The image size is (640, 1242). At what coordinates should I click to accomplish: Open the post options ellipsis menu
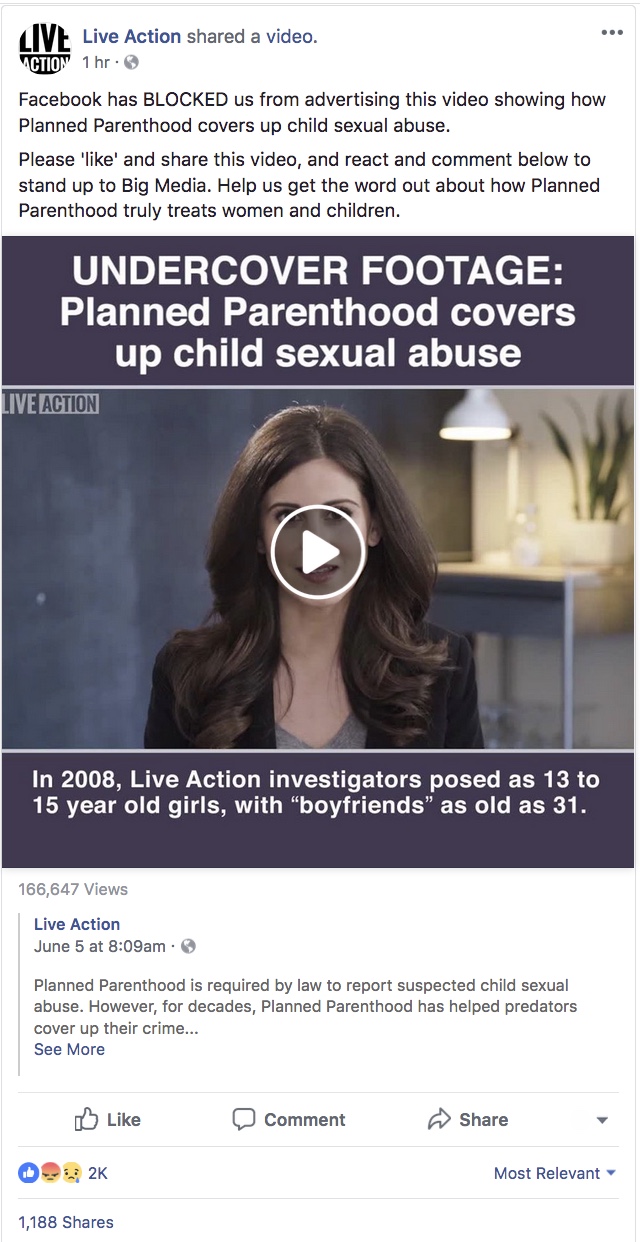click(611, 33)
